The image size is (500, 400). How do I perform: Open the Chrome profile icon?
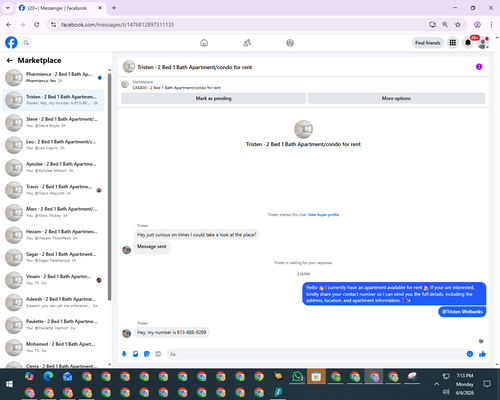[477, 24]
